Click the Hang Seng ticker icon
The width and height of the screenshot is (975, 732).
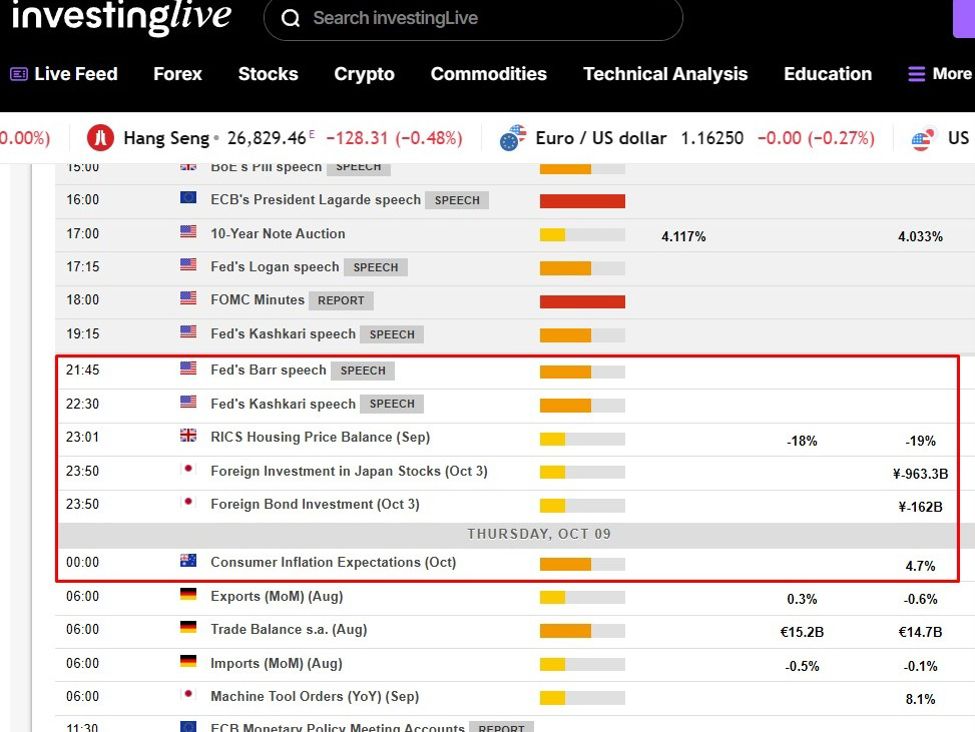101,138
